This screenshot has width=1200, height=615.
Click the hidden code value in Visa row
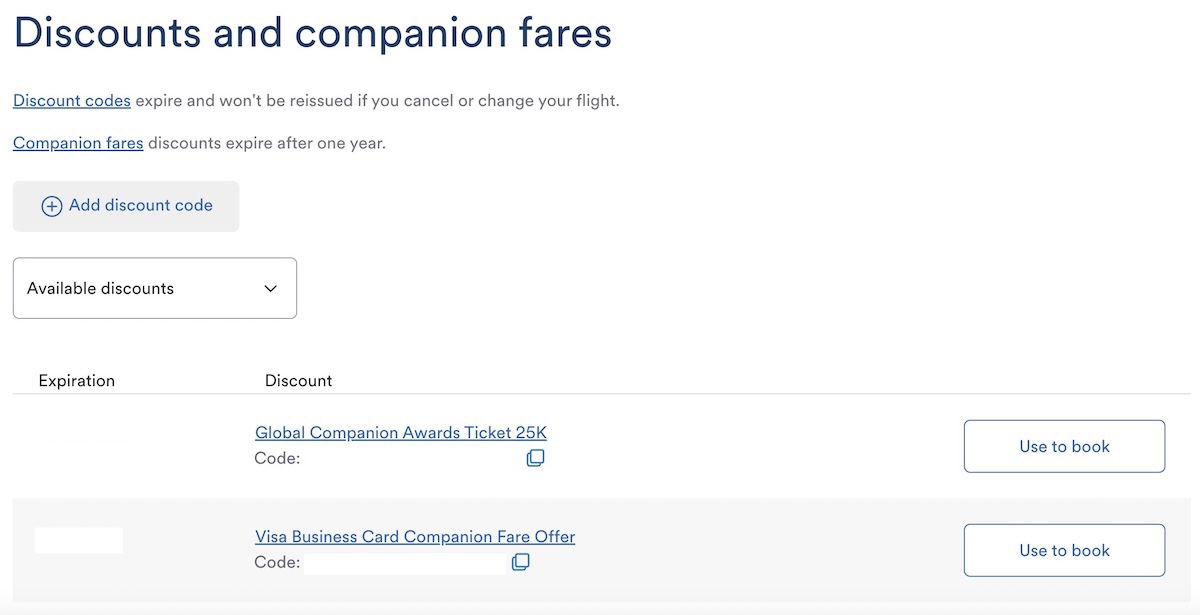tap(405, 563)
